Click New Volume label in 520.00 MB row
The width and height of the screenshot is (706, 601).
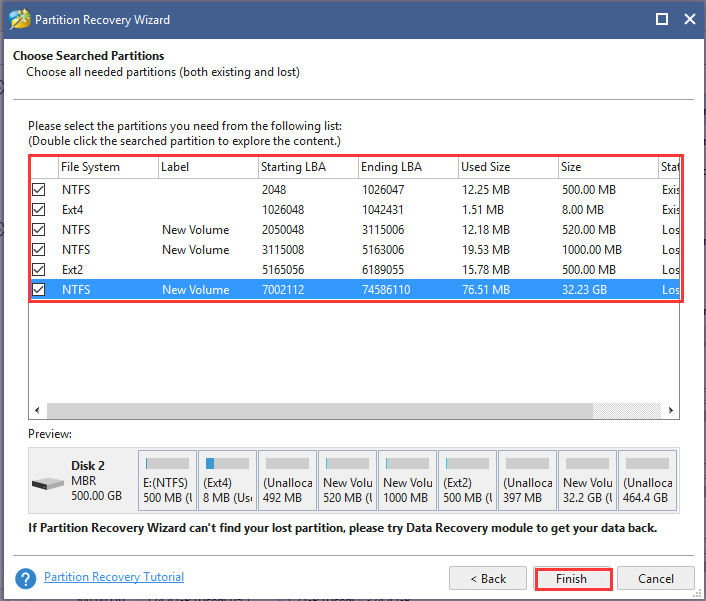[x=195, y=230]
